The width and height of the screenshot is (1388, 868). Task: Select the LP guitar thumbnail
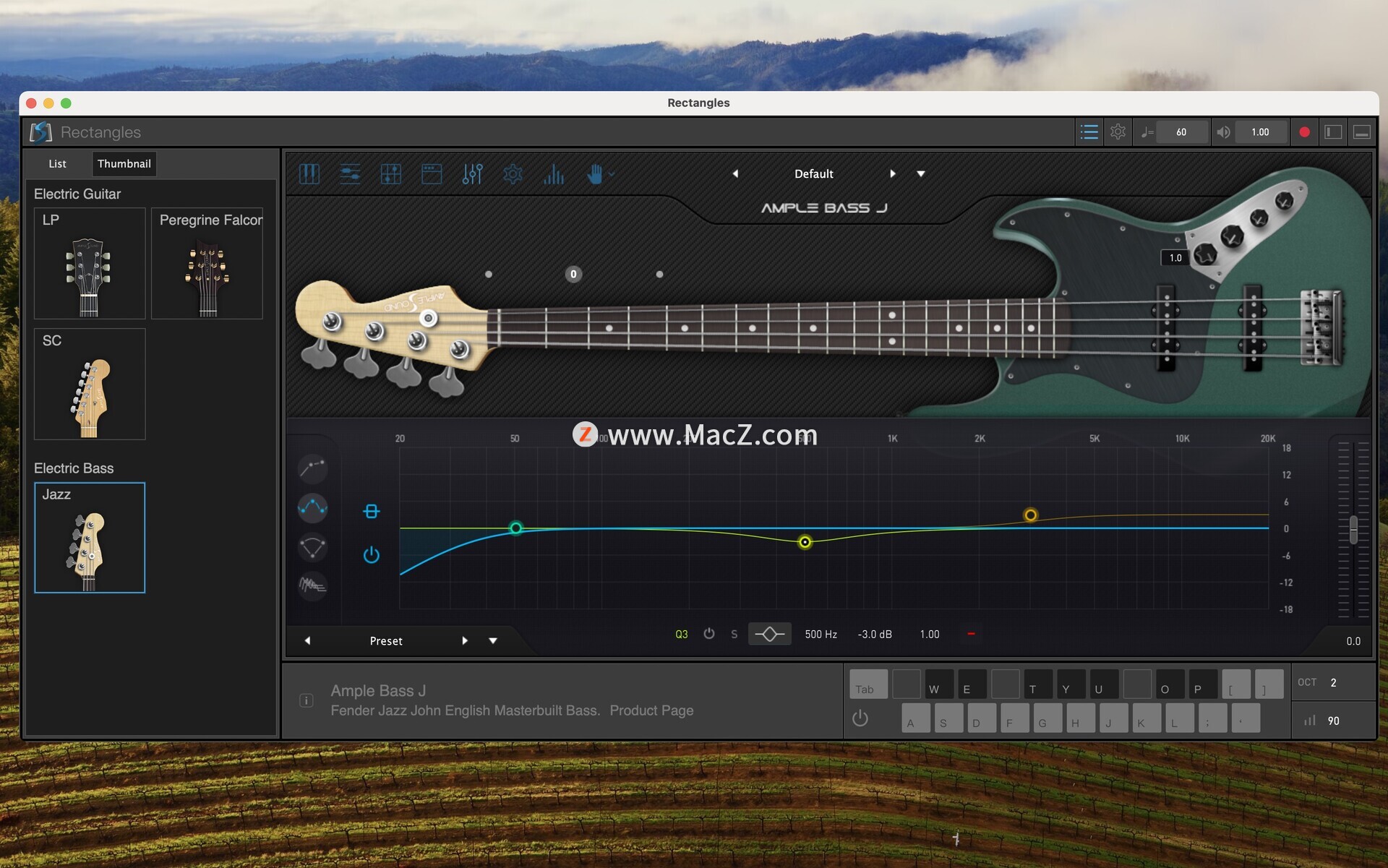pos(90,263)
